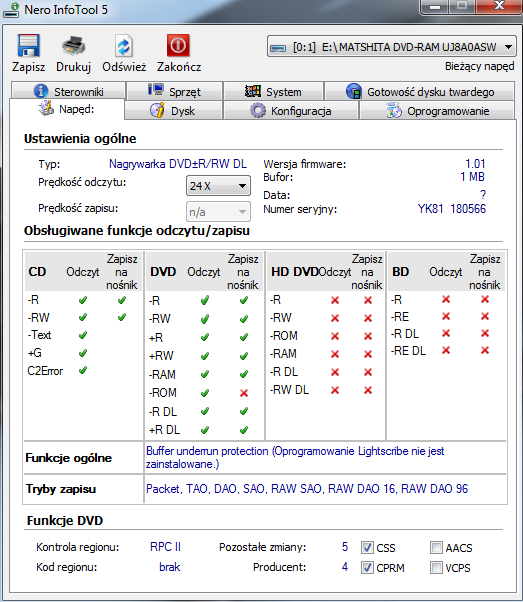Click the serial number YK81 180566

[452, 209]
